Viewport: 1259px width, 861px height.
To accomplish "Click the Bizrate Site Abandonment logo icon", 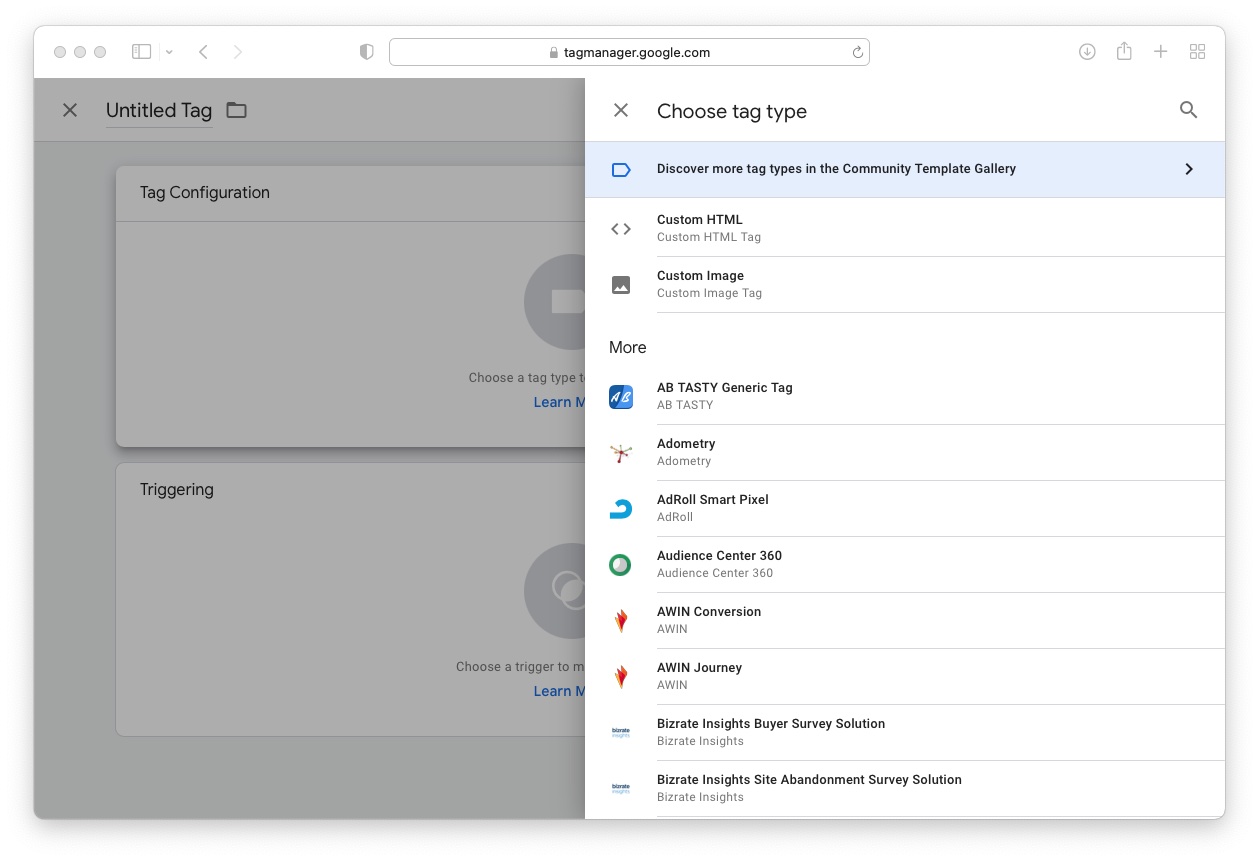I will tap(621, 789).
